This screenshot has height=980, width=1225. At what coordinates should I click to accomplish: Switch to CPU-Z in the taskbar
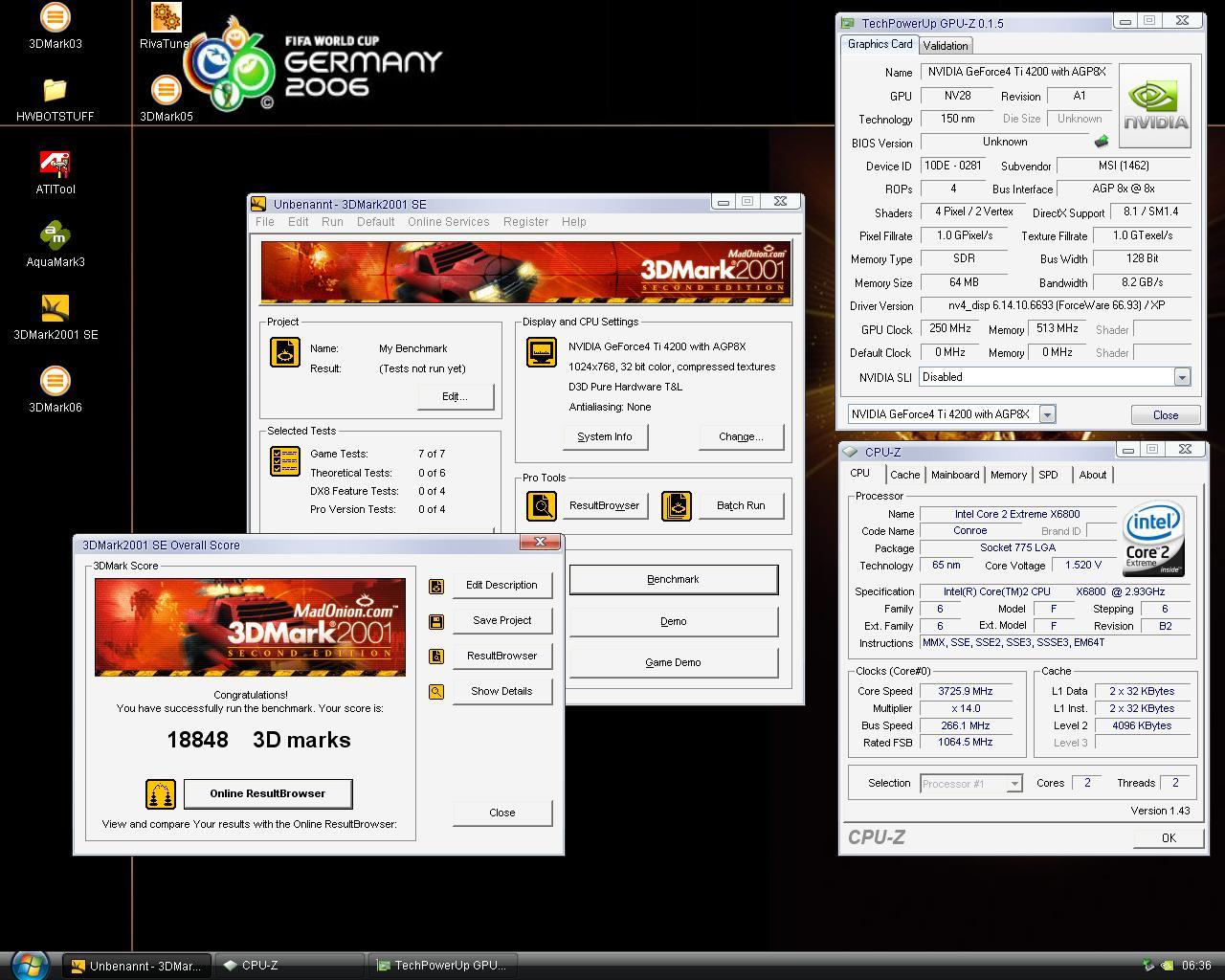coord(289,966)
